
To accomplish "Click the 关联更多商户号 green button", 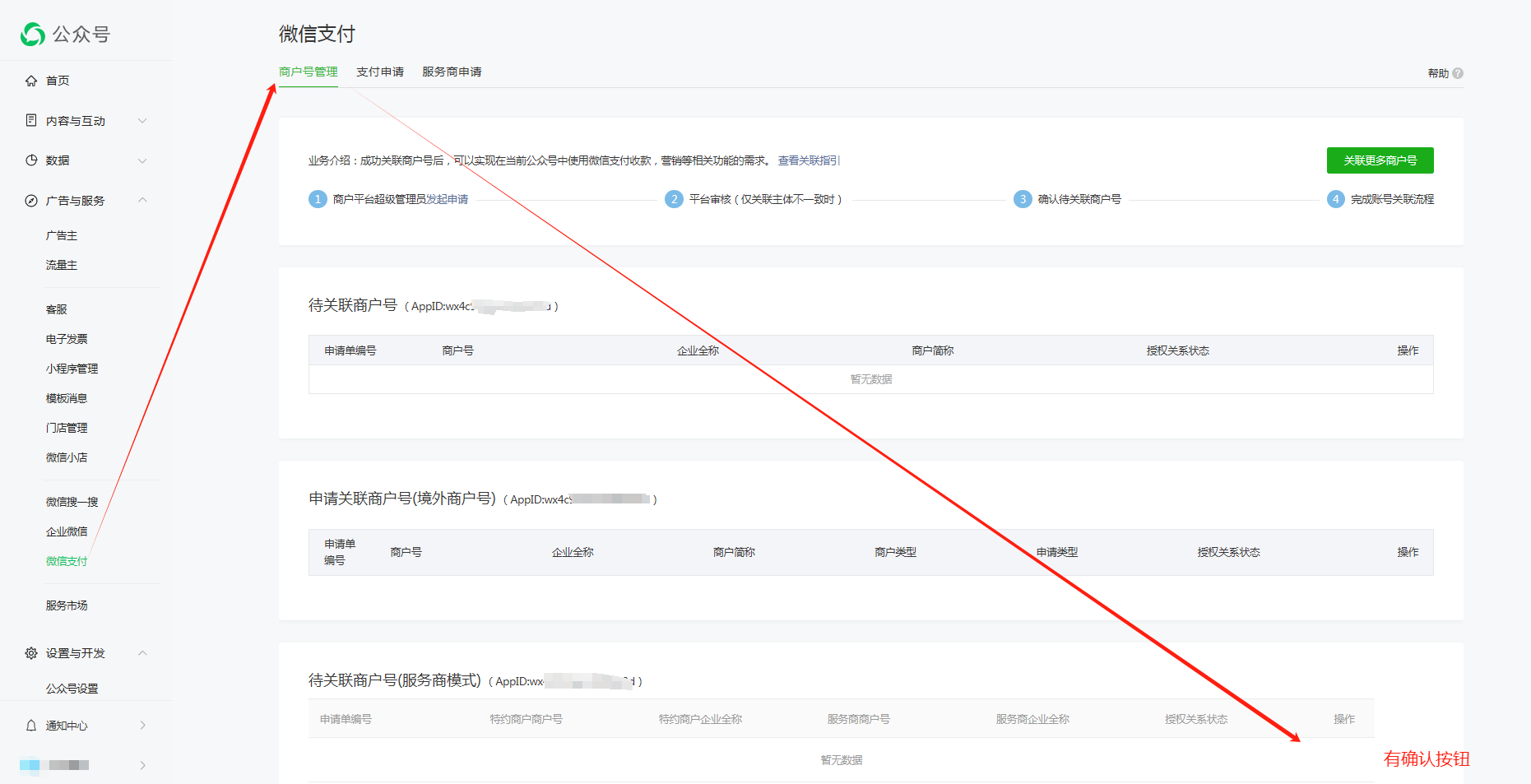I will click(1380, 160).
